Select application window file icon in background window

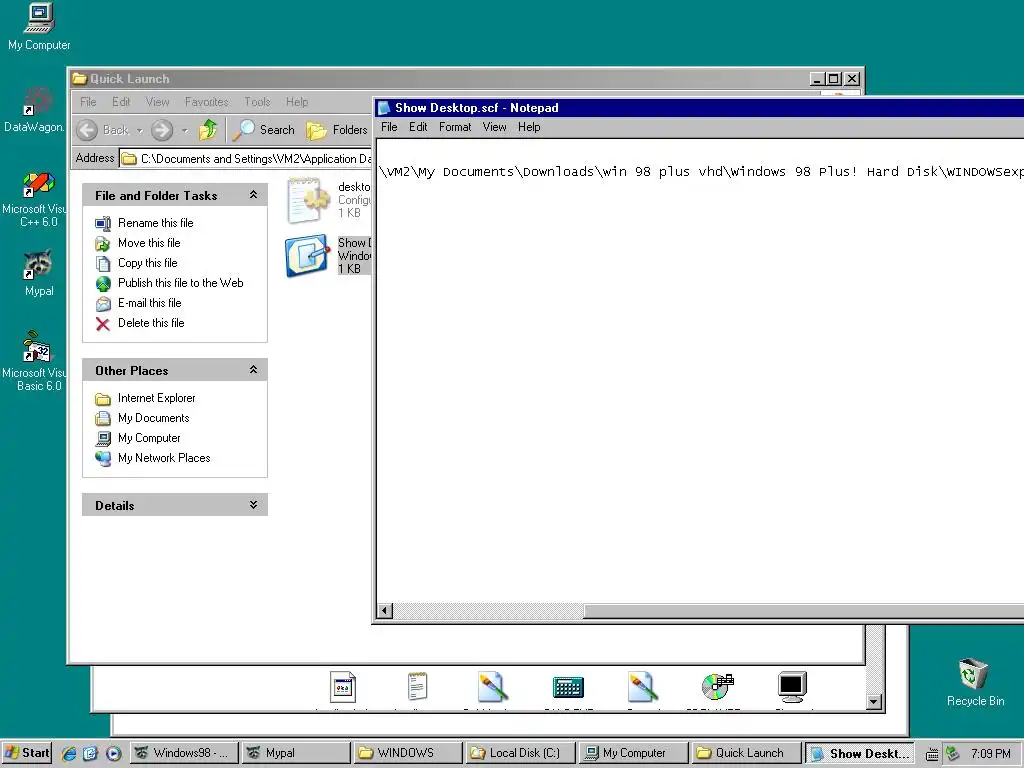(x=343, y=687)
